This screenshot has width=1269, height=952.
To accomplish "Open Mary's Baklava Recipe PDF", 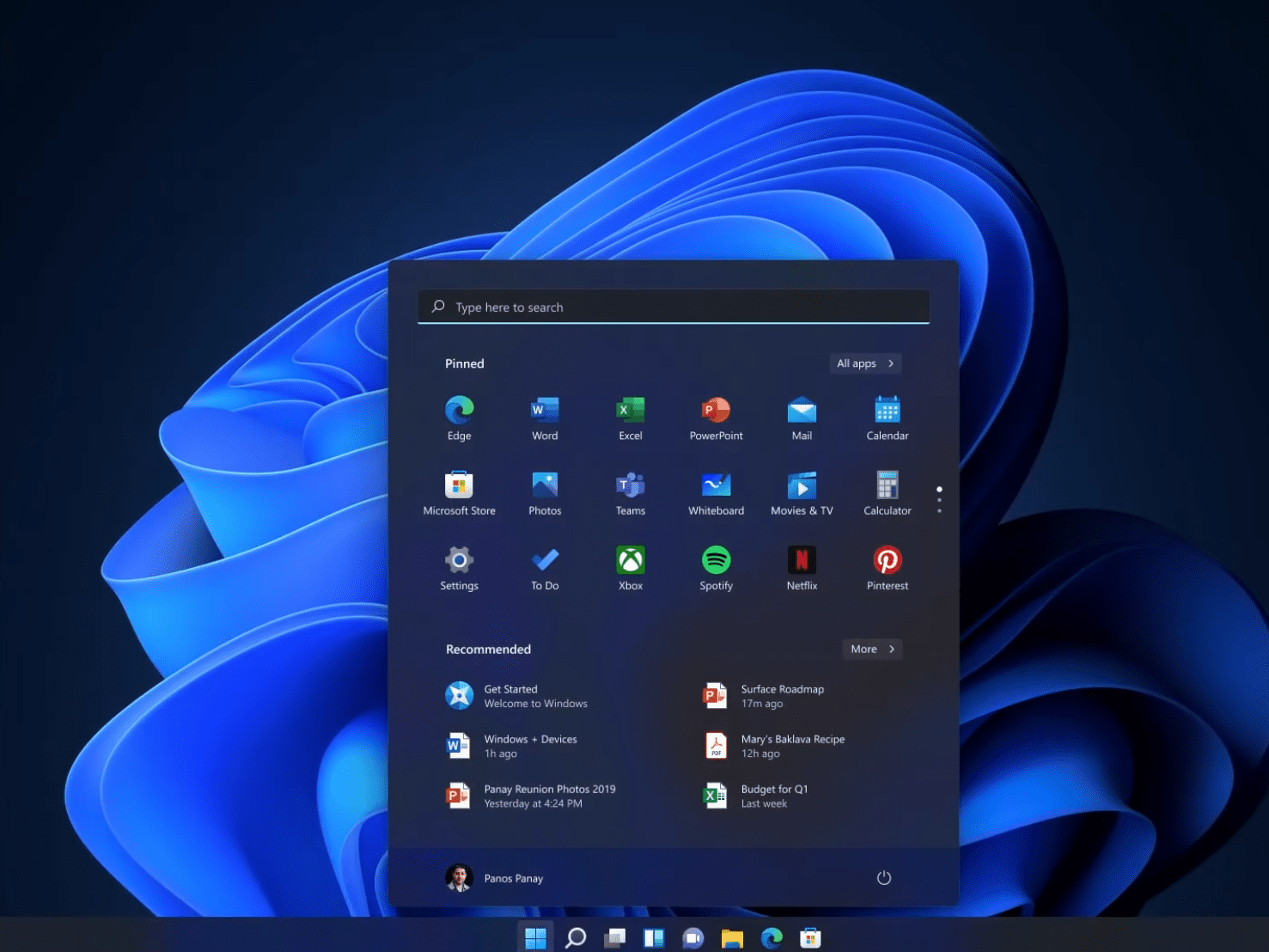I will click(774, 746).
